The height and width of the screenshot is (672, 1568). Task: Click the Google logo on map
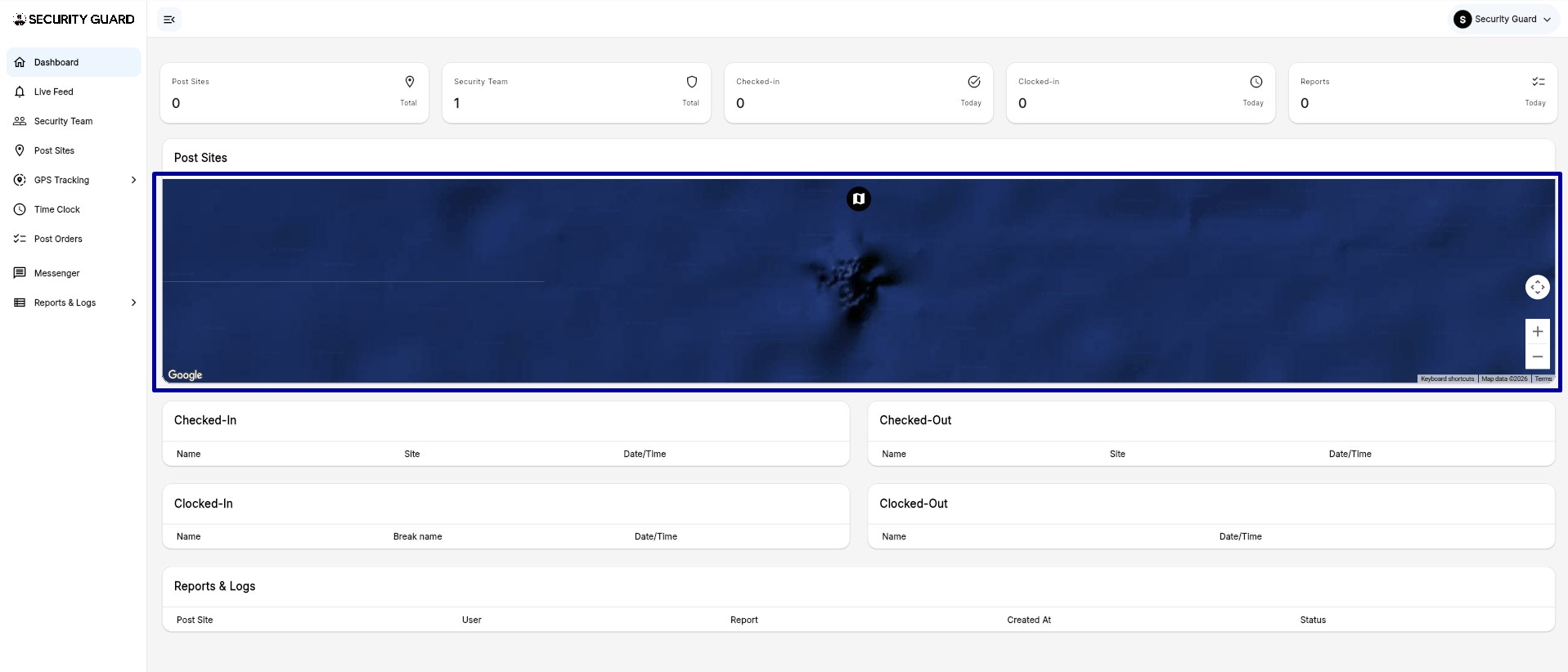[x=185, y=374]
